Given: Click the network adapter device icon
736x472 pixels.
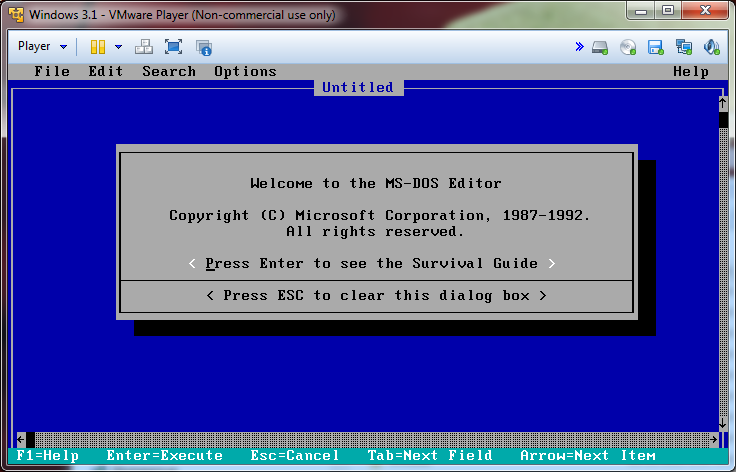Looking at the screenshot, I should 684,47.
